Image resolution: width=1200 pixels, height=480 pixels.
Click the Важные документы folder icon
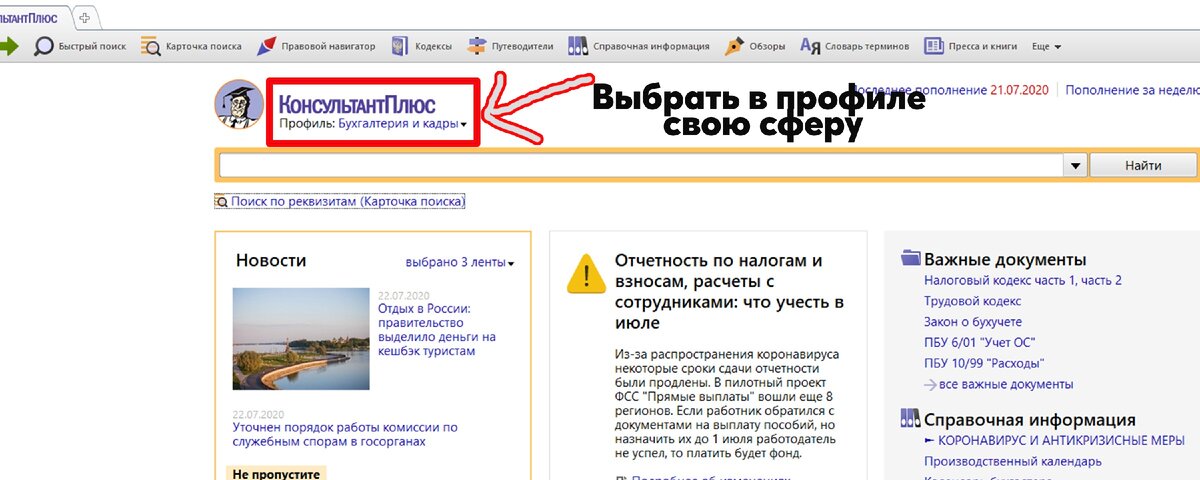click(910, 258)
